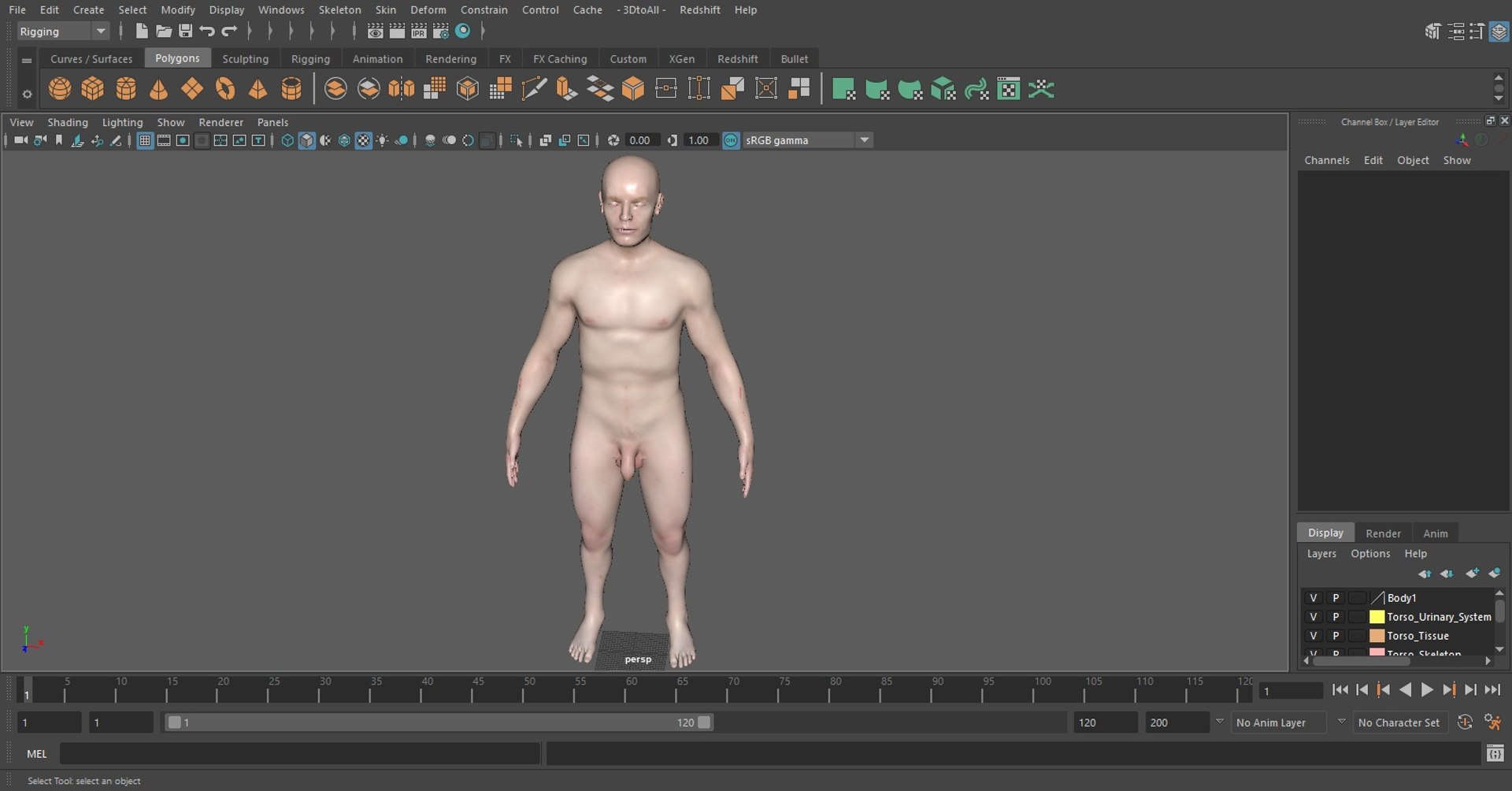The width and height of the screenshot is (1512, 791).
Task: Click the multi-cut knife tool on shelf
Action: pos(534,89)
